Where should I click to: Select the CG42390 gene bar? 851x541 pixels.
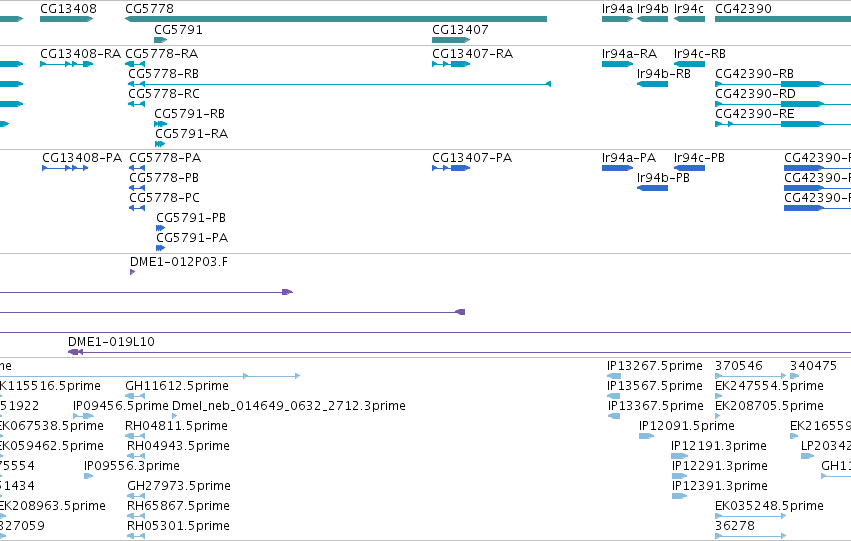783,19
